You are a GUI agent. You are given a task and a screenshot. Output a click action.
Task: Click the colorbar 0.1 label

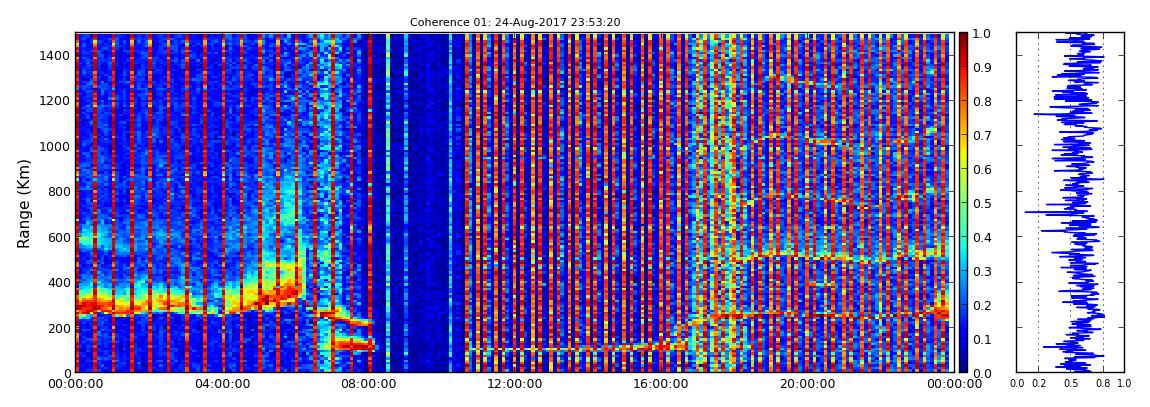point(981,340)
